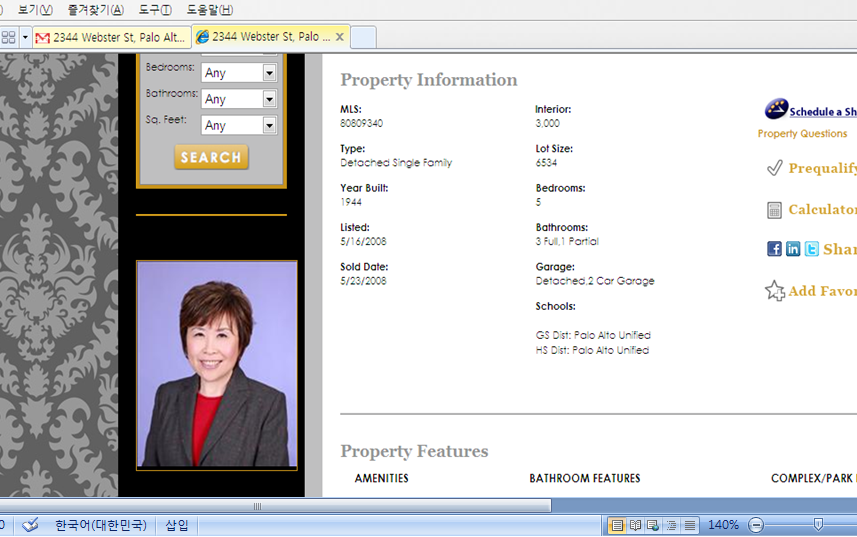
Task: Open the Bathrooms dropdown list
Action: [269, 99]
